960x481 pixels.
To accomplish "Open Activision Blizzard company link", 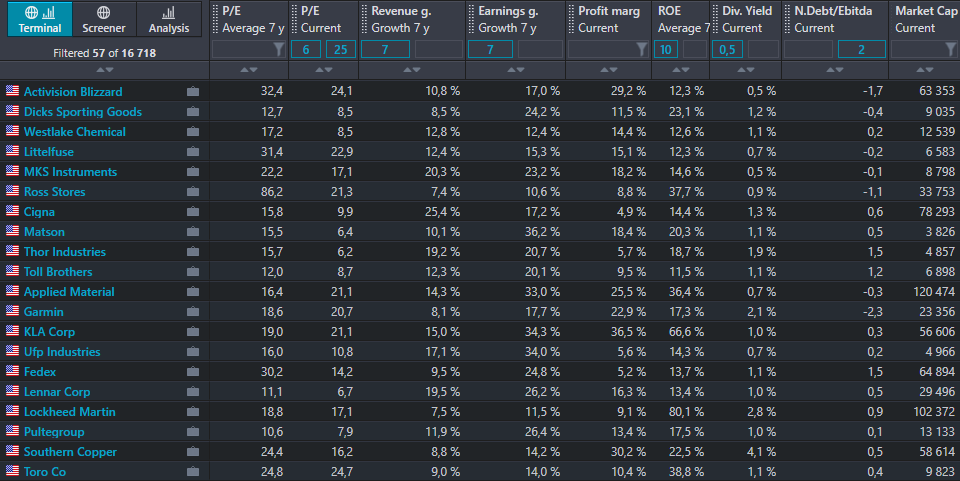I will [x=73, y=92].
